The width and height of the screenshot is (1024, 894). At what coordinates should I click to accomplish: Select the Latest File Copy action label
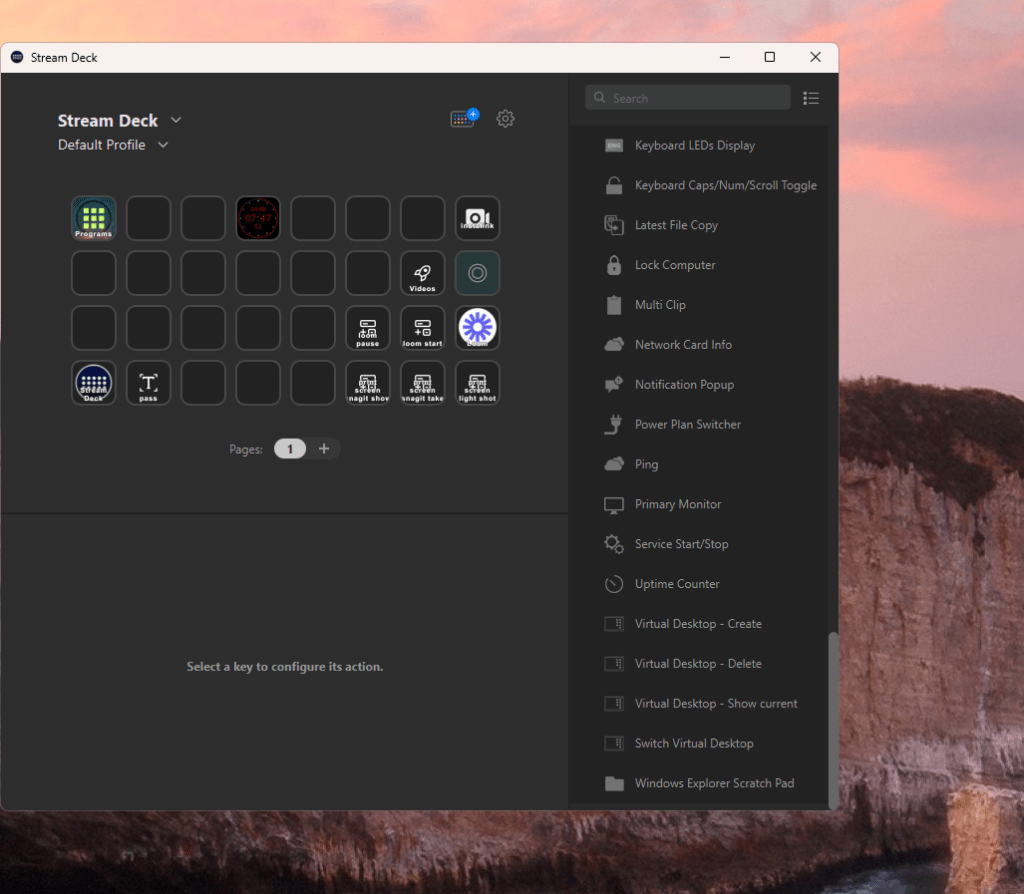tap(676, 225)
